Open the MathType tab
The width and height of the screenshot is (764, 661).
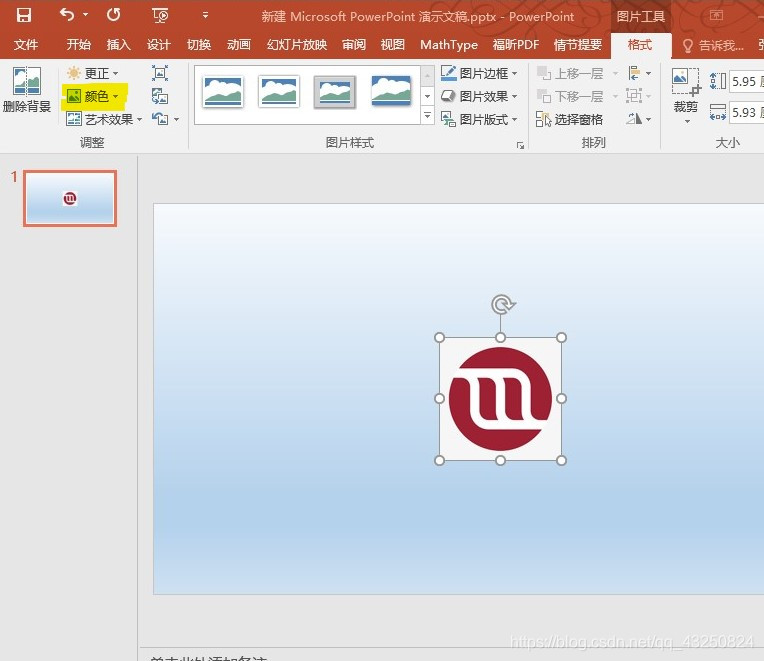pos(449,45)
